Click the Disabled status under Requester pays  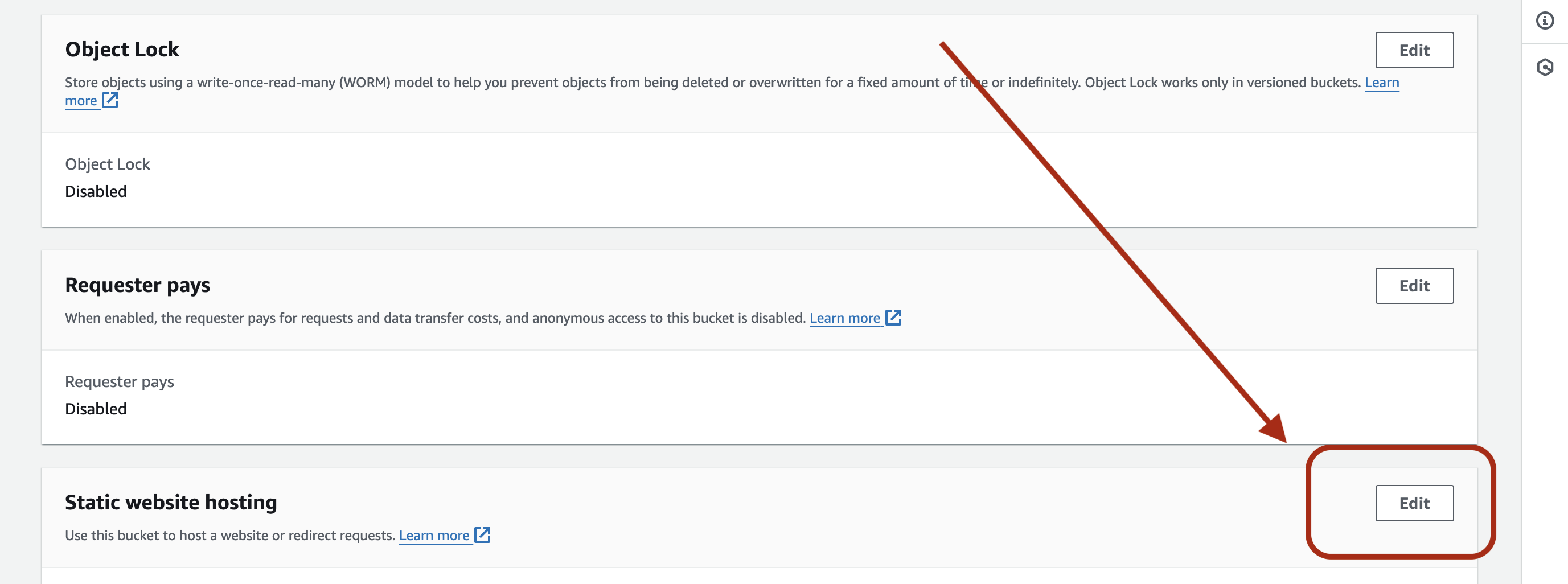pos(96,408)
